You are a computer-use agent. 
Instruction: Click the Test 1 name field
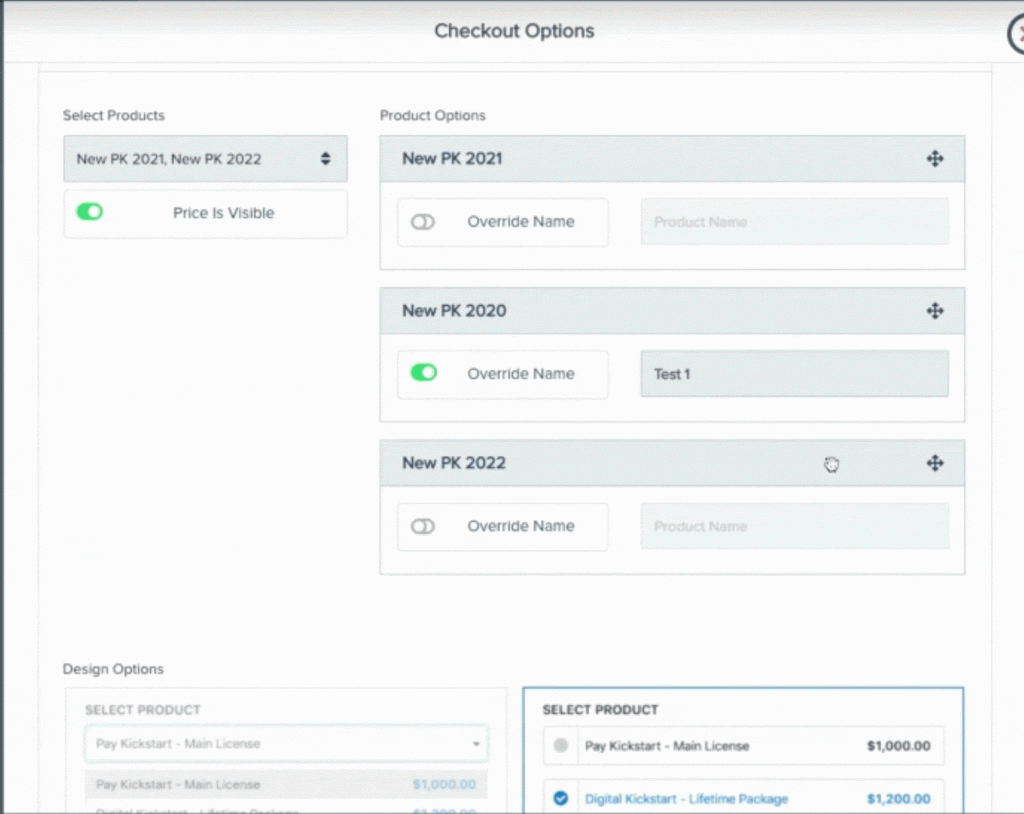(x=794, y=374)
